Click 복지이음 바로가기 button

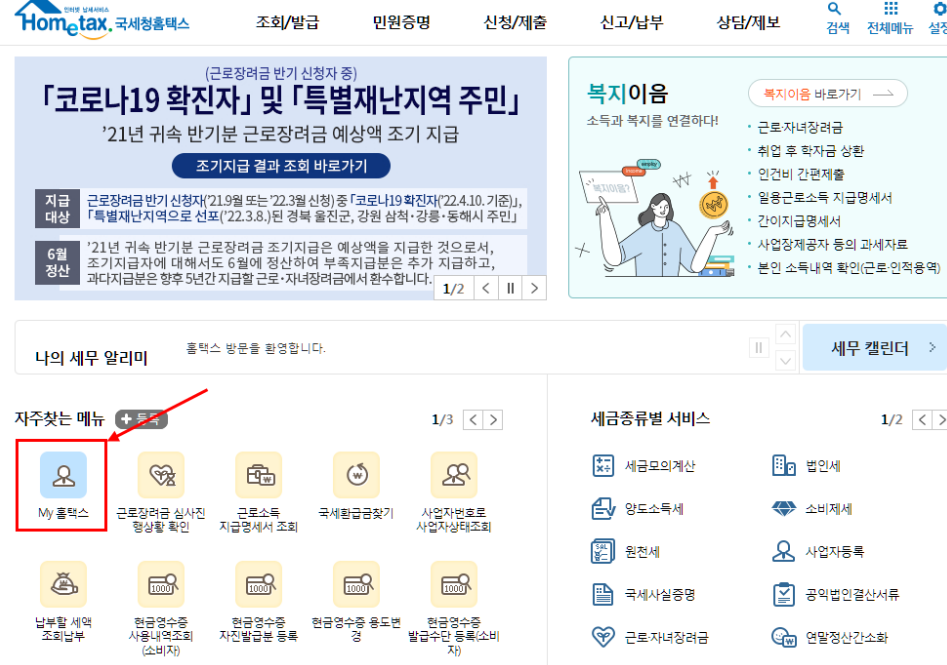(x=827, y=94)
